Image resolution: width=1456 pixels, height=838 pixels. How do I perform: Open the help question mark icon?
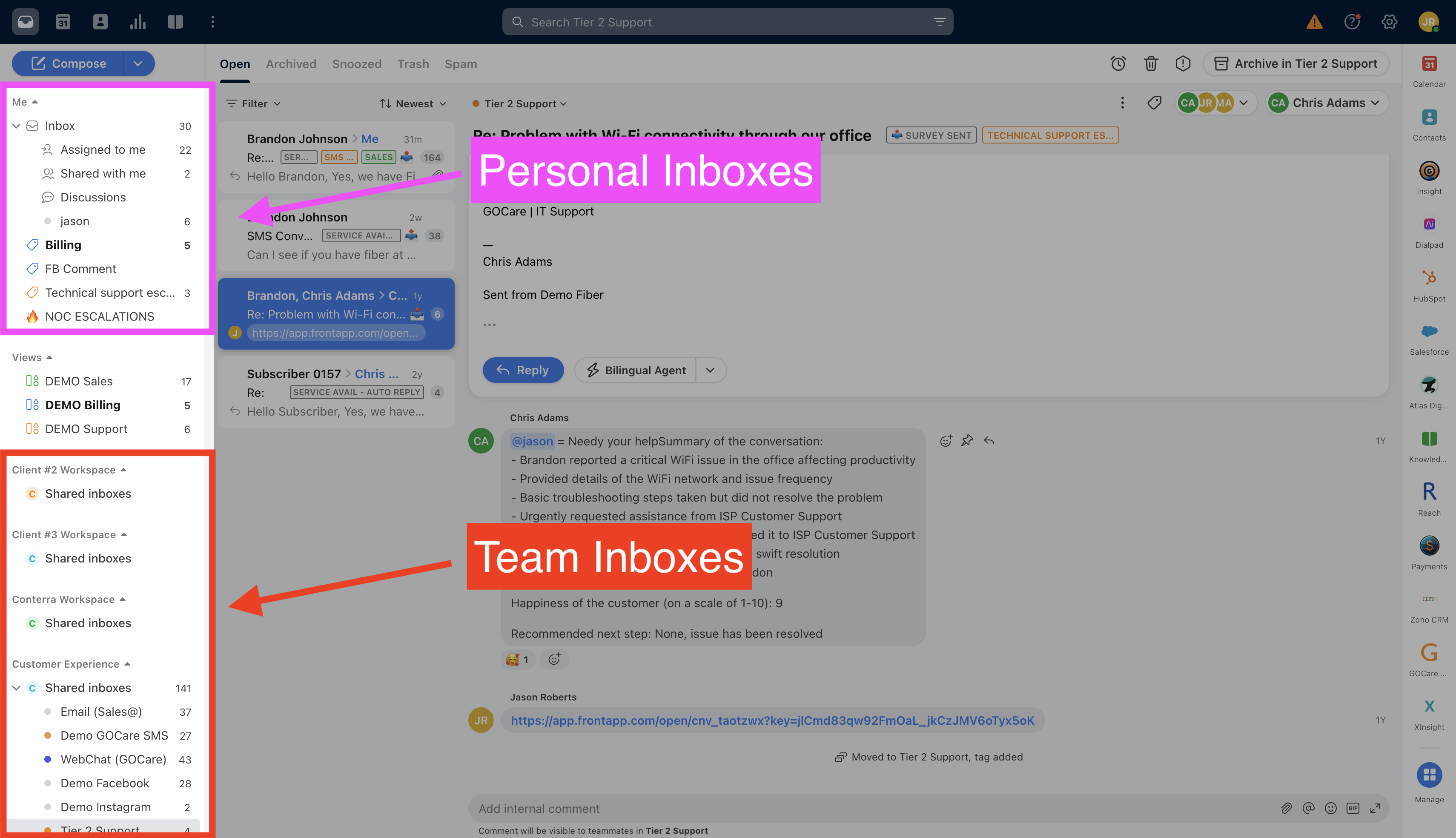click(1352, 22)
